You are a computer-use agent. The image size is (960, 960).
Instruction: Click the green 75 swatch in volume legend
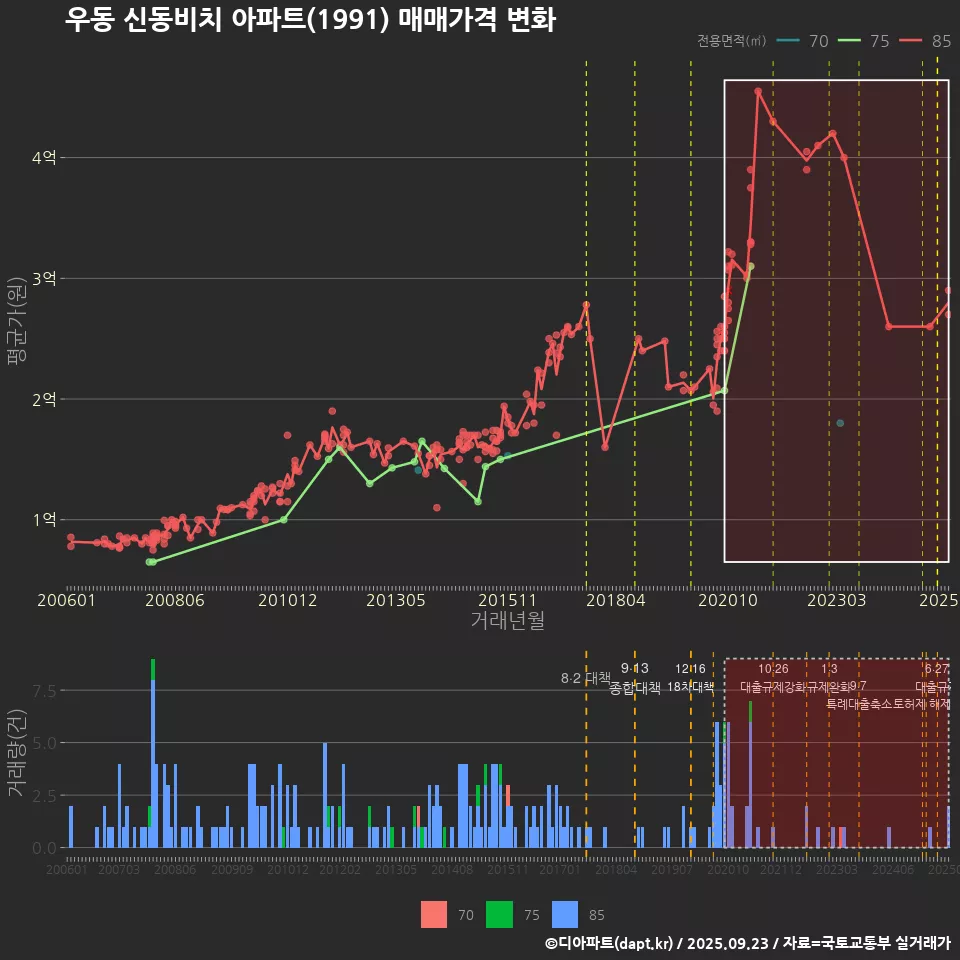pyautogui.click(x=499, y=914)
